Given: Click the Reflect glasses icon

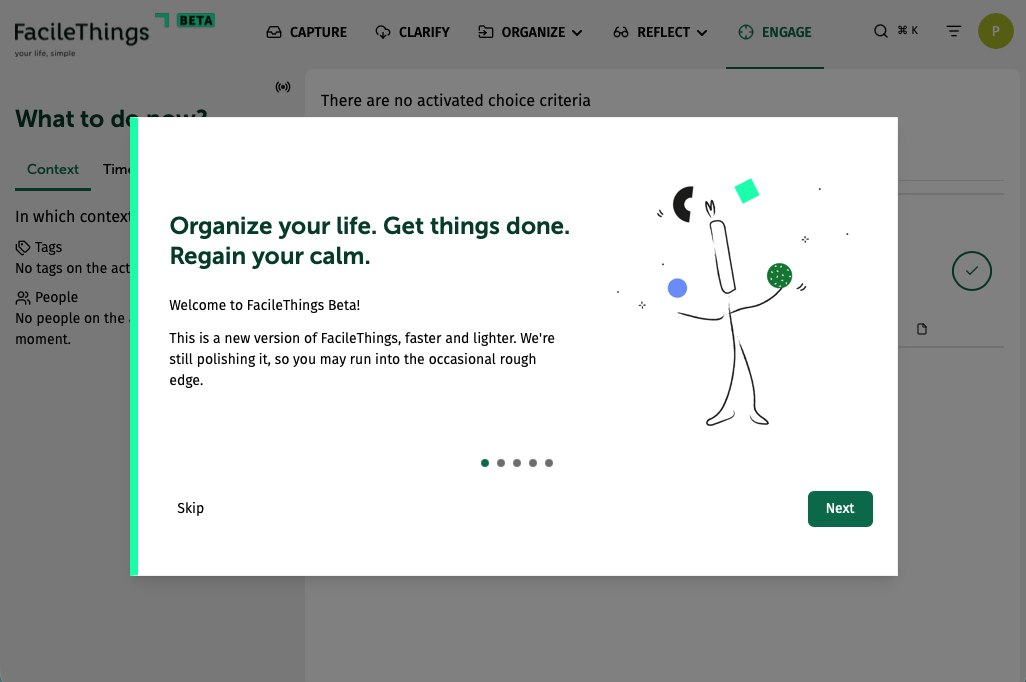Looking at the screenshot, I should point(621,32).
